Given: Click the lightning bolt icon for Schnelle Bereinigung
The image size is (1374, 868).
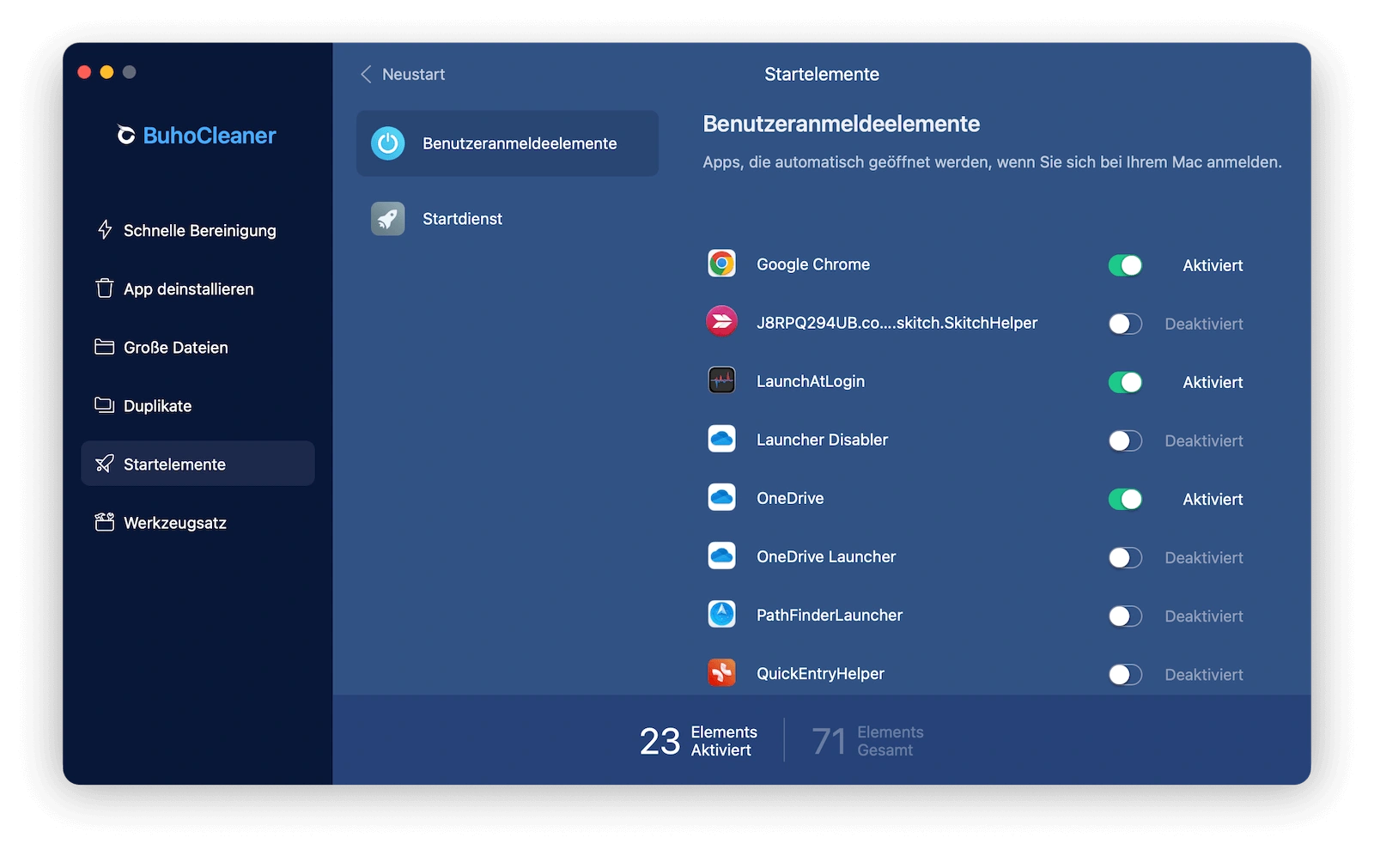Looking at the screenshot, I should point(105,229).
